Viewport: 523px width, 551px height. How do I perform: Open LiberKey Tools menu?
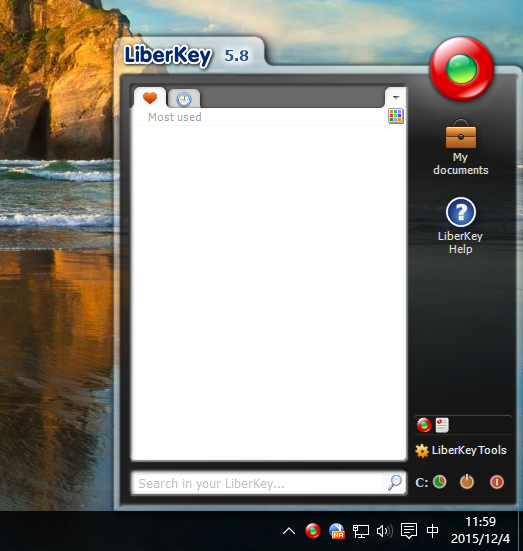pos(460,450)
